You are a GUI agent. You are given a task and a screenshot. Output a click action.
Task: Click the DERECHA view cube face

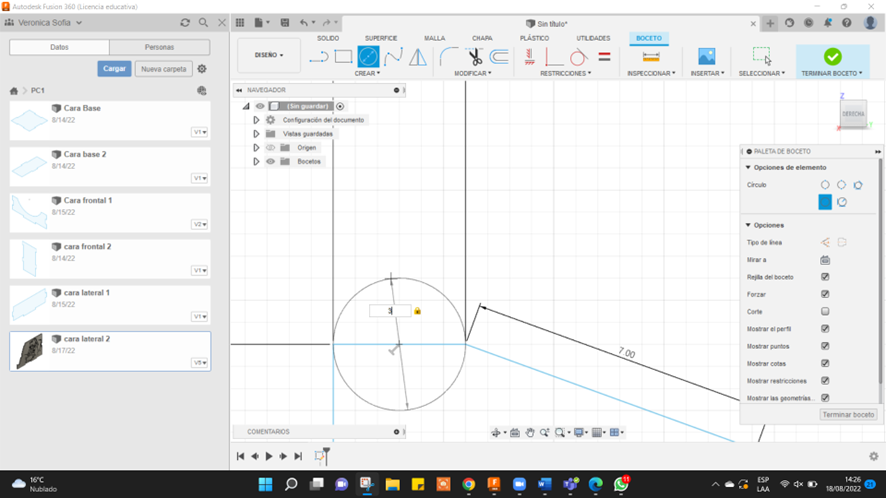pos(853,114)
